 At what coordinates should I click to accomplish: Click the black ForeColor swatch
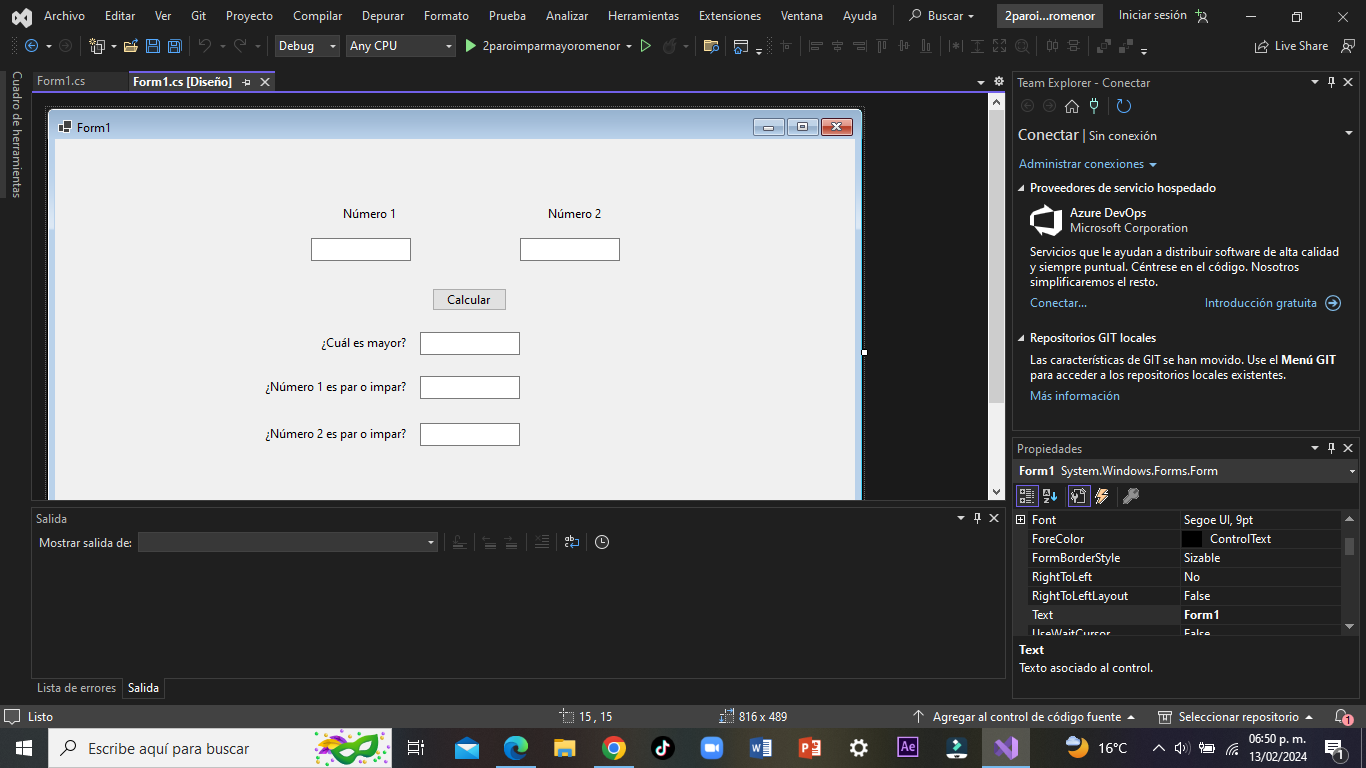coord(1192,539)
